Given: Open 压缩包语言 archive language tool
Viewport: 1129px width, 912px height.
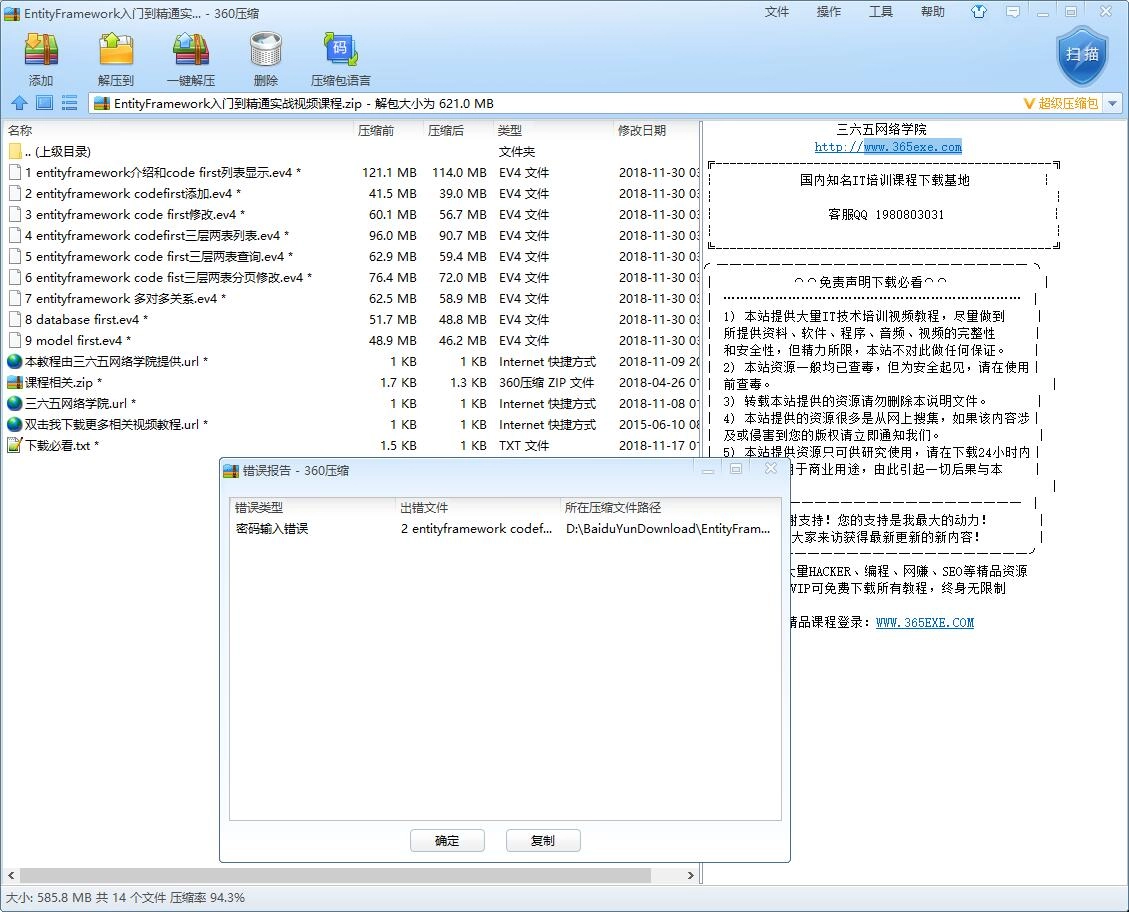Looking at the screenshot, I should (x=338, y=55).
